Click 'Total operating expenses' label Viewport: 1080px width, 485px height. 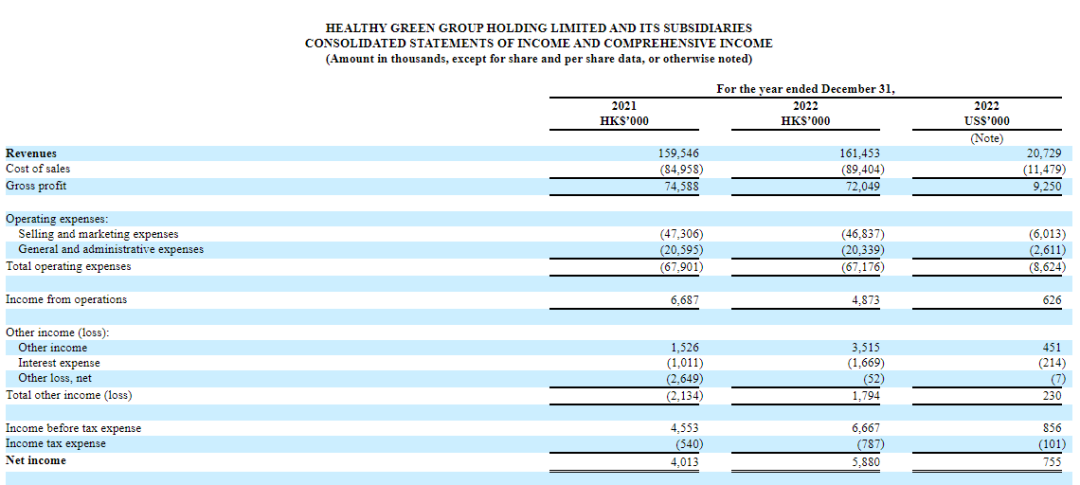click(68, 266)
